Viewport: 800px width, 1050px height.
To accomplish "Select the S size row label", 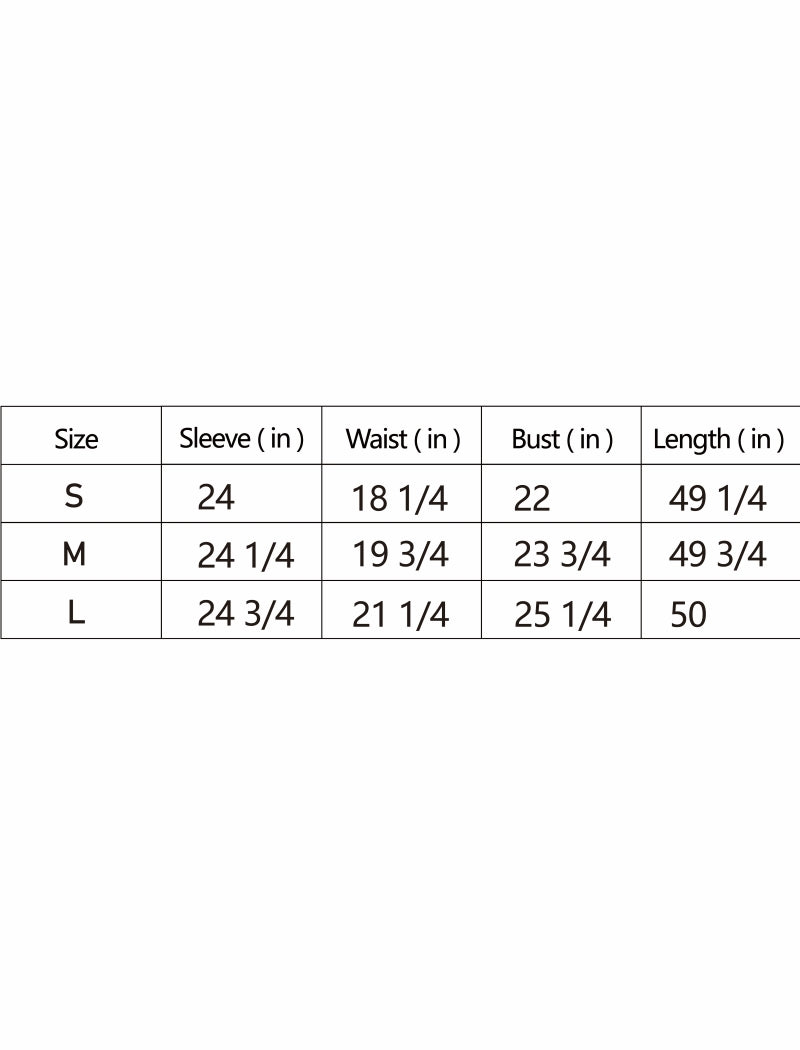I will 74,496.
